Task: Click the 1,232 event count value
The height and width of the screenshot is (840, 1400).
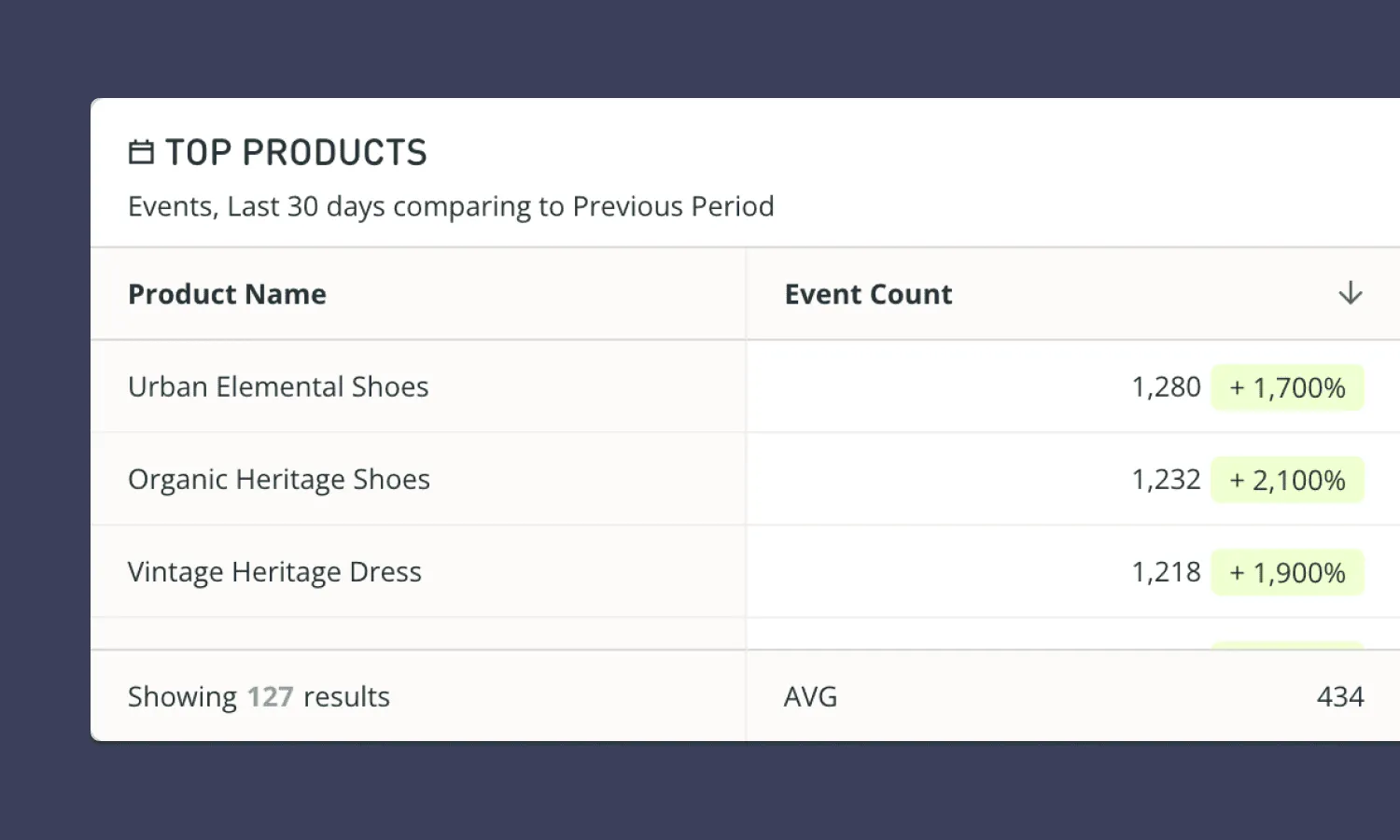Action: tap(1166, 480)
